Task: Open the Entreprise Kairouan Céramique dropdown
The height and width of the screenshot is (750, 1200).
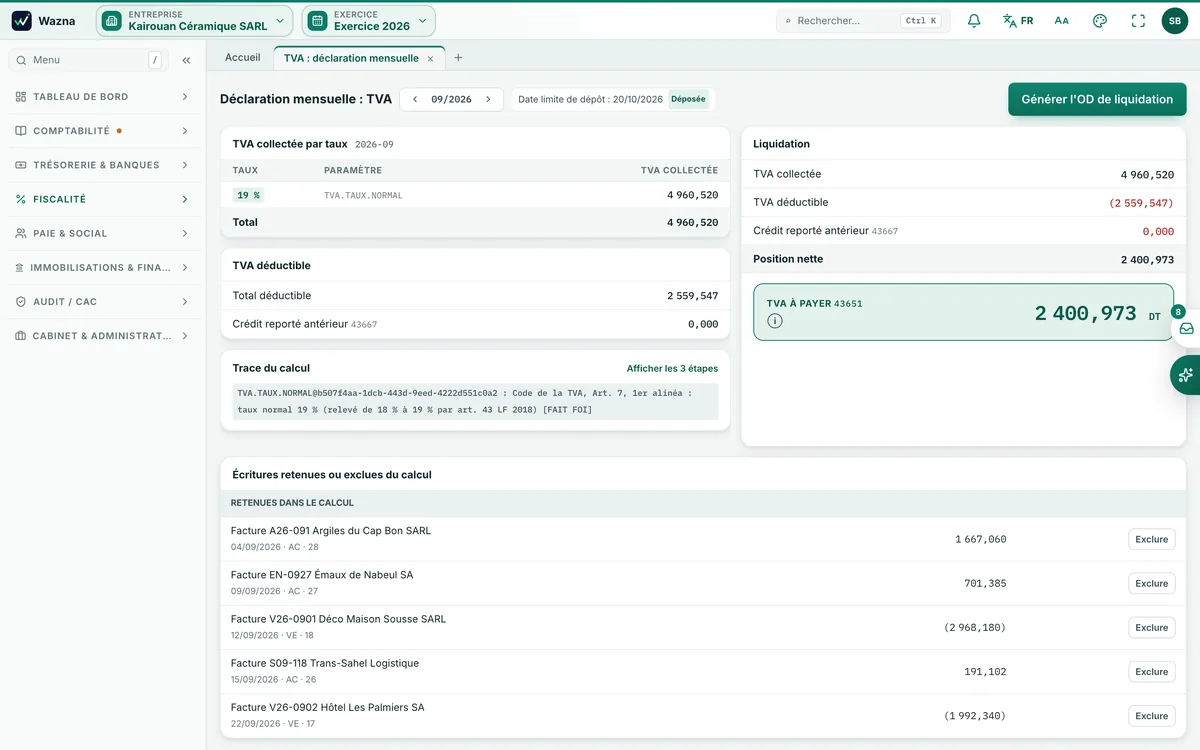Action: tap(195, 20)
